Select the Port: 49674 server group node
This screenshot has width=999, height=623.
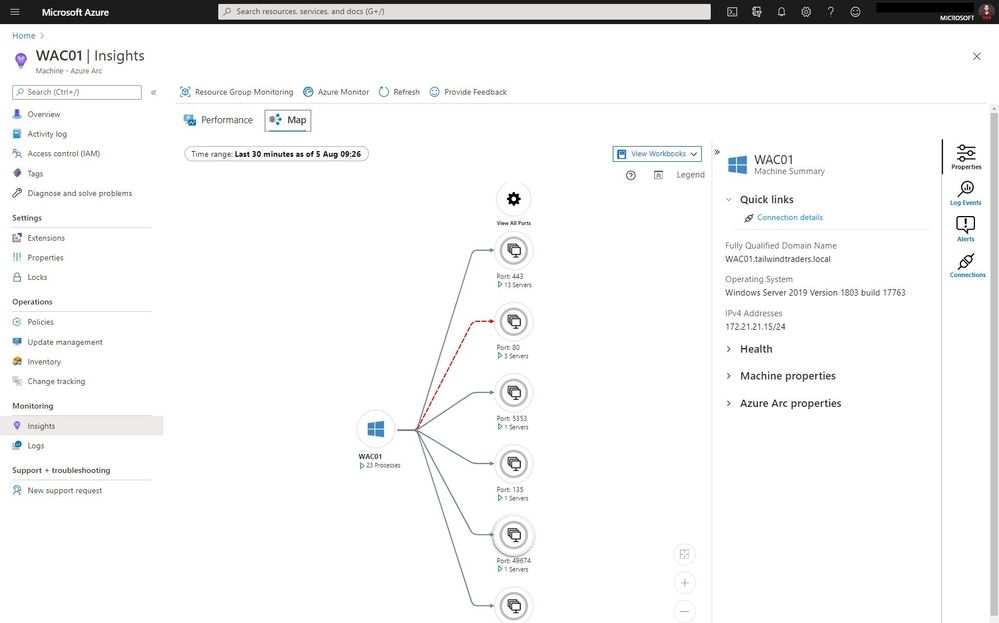(x=514, y=535)
